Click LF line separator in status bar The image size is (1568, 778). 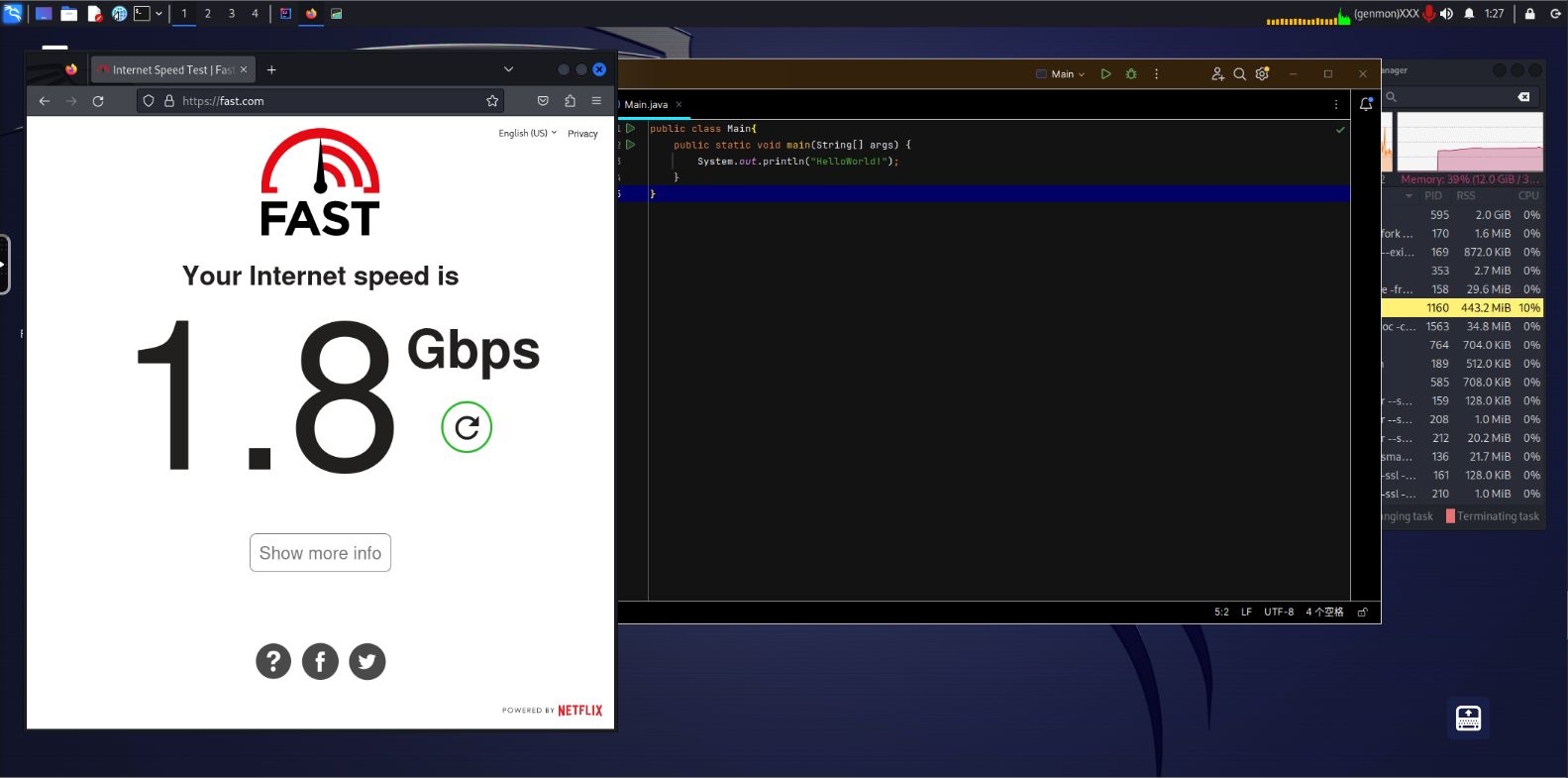click(x=1246, y=612)
